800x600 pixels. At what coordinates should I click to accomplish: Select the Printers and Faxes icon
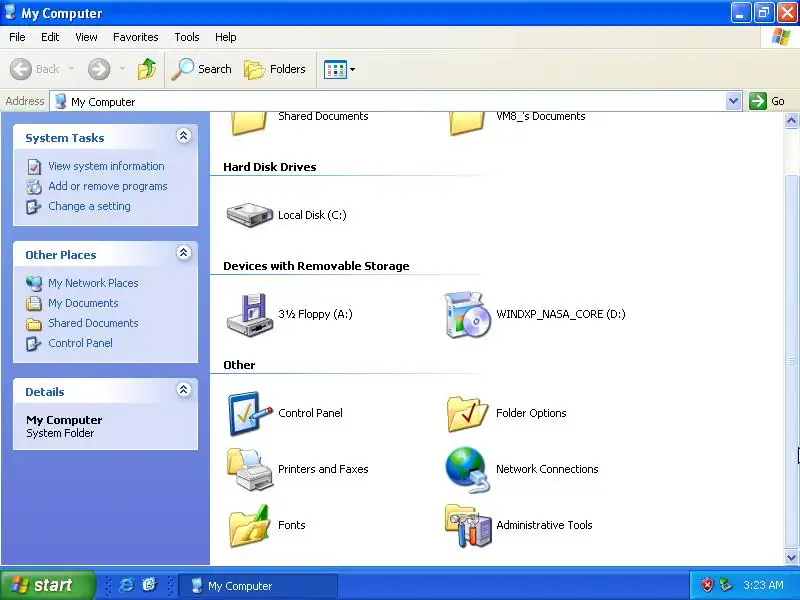[249, 470]
